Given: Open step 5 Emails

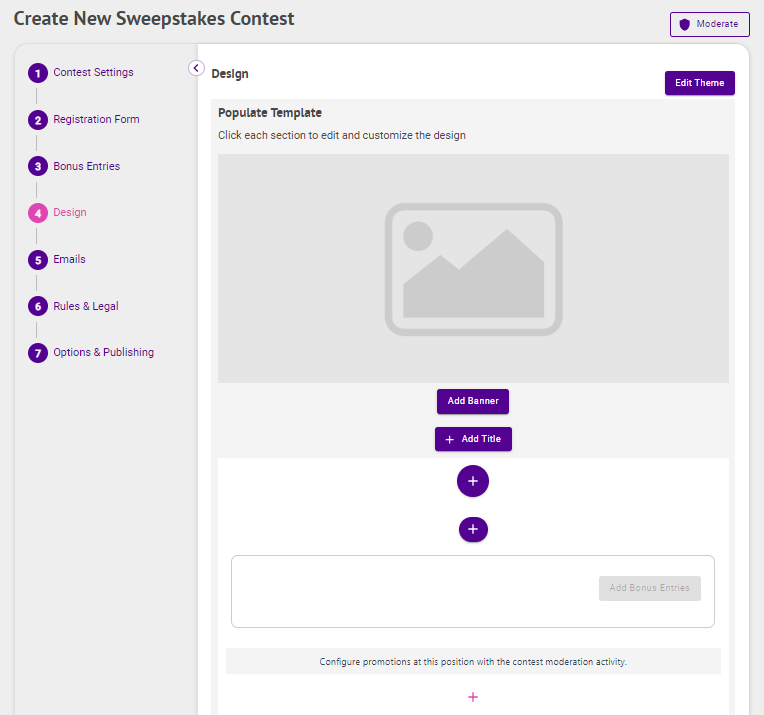Looking at the screenshot, I should [69, 259].
